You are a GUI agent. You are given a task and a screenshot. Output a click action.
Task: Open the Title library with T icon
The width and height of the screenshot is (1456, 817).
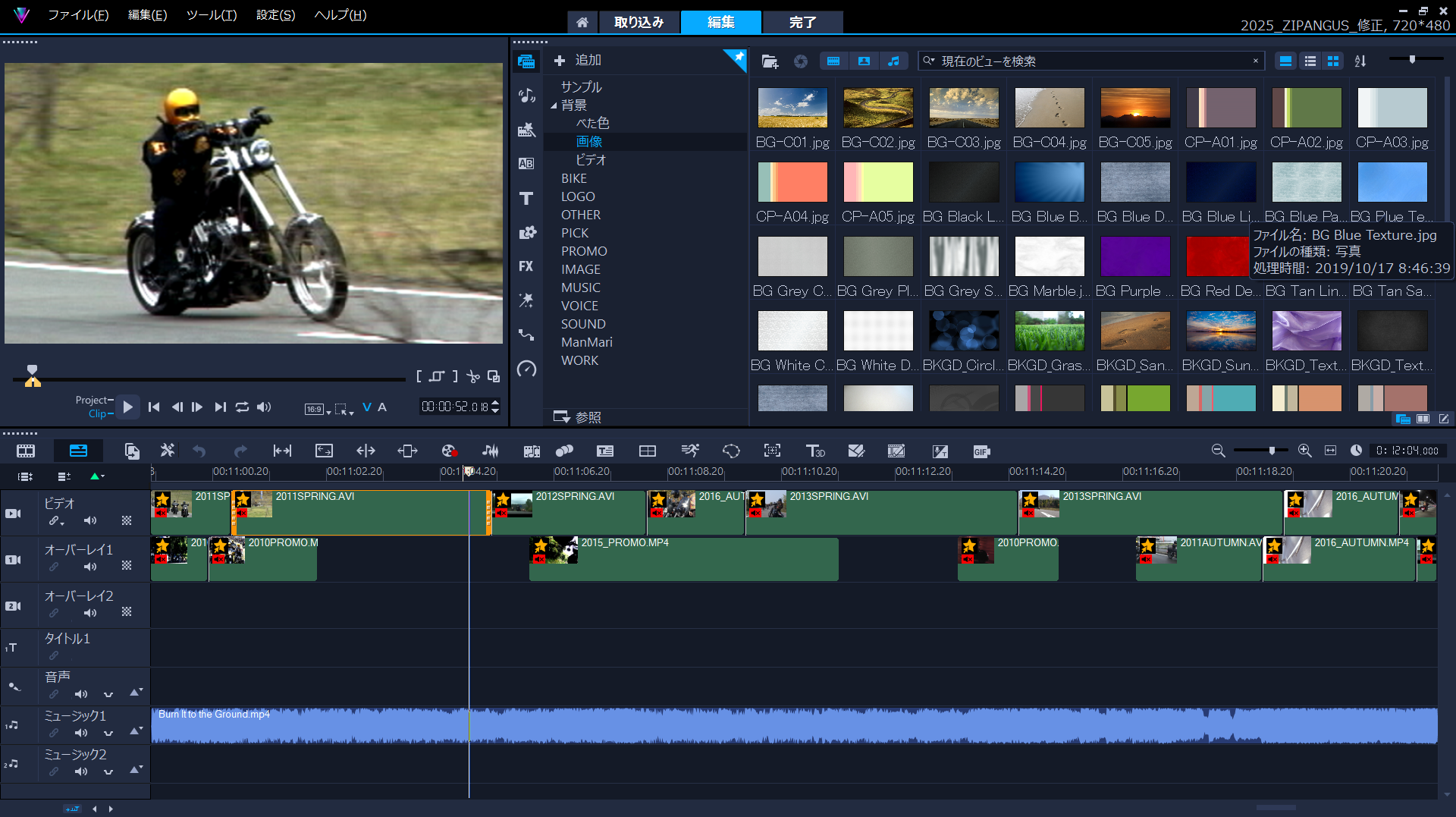pos(526,198)
